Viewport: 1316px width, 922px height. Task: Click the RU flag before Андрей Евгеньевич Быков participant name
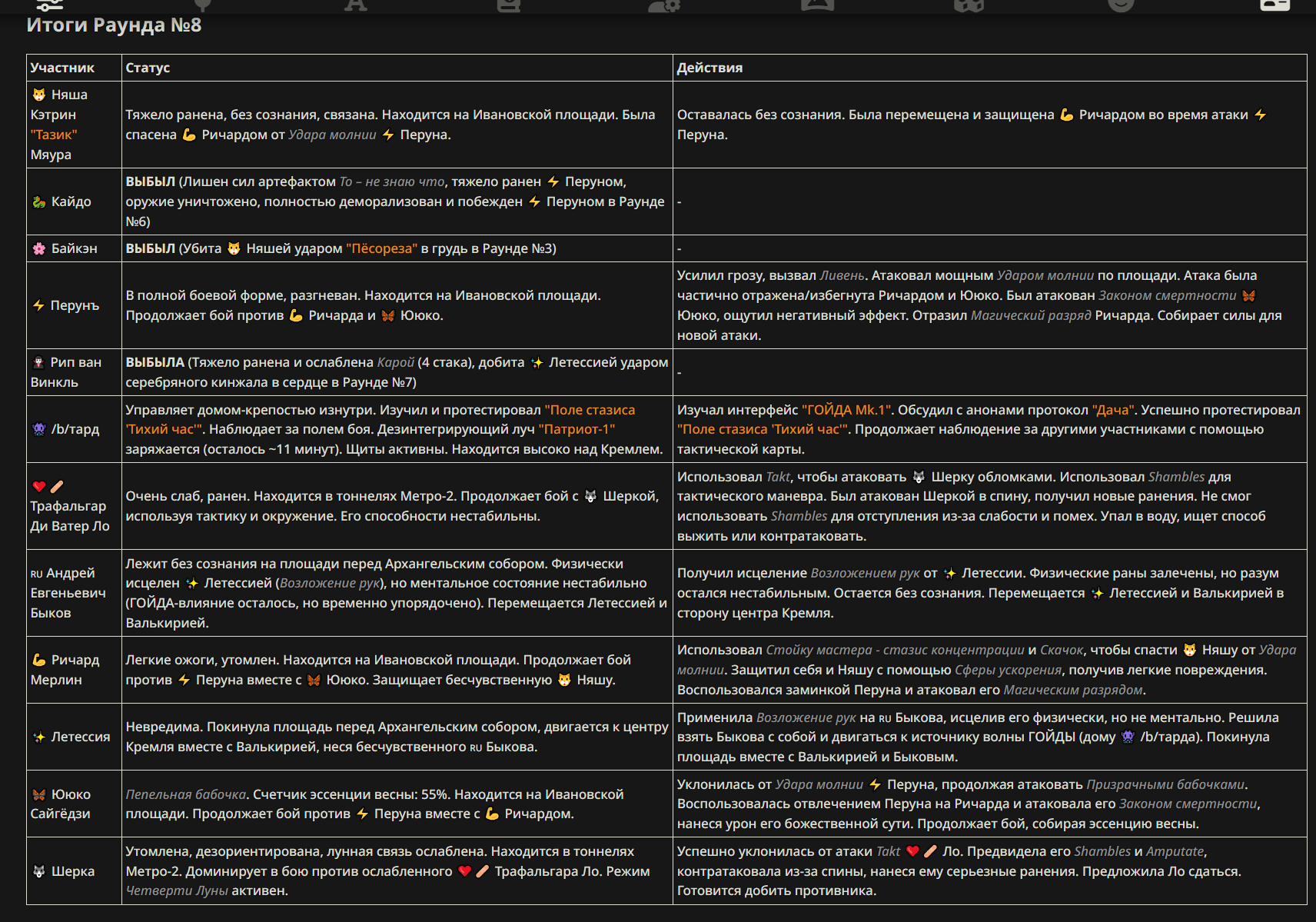click(36, 574)
